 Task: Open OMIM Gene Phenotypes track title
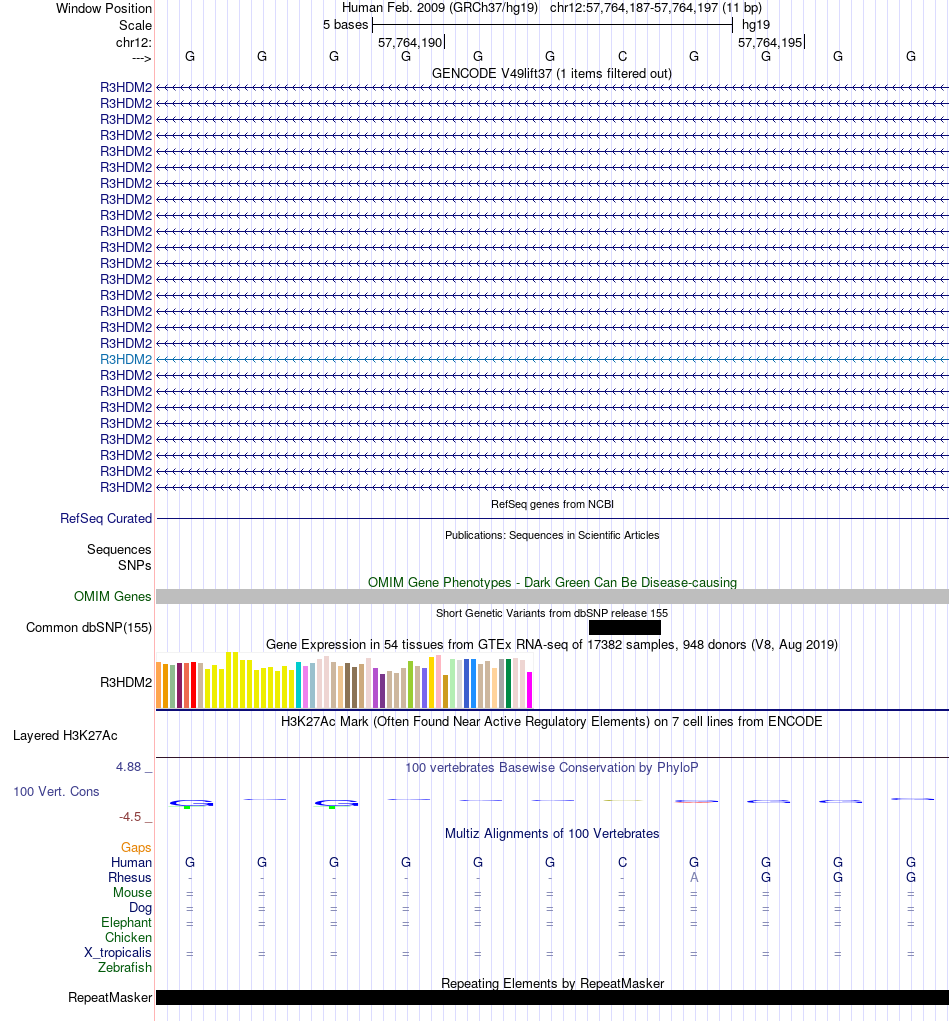552,582
